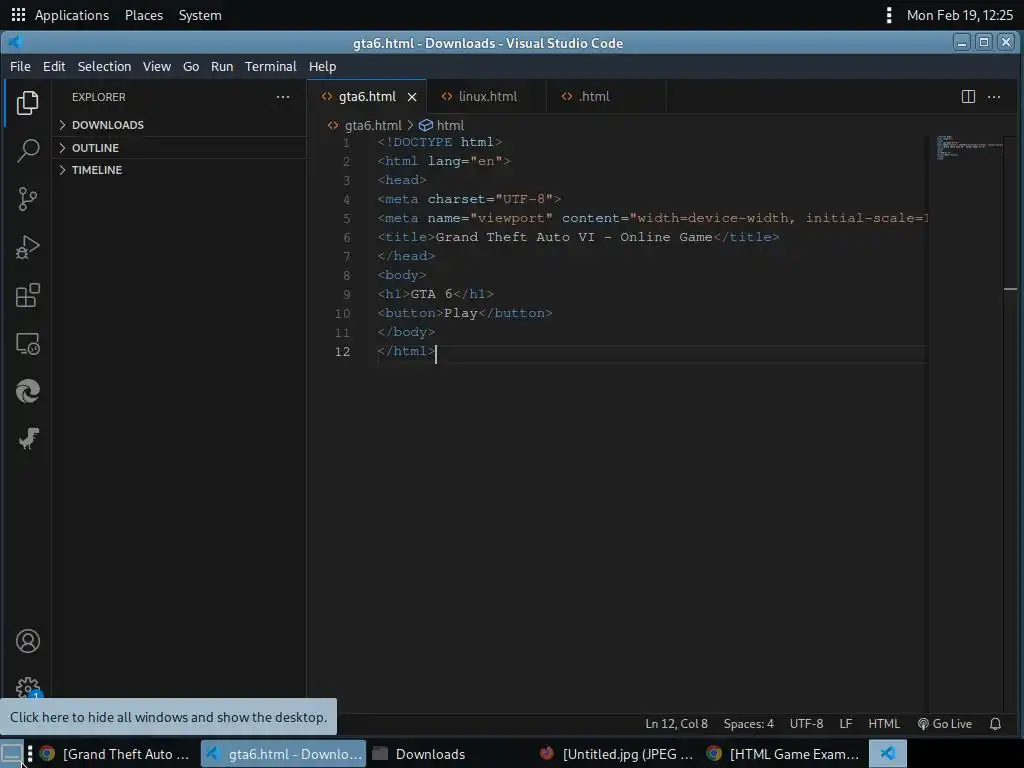
Task: Change end of line sequence LF
Action: 846,724
